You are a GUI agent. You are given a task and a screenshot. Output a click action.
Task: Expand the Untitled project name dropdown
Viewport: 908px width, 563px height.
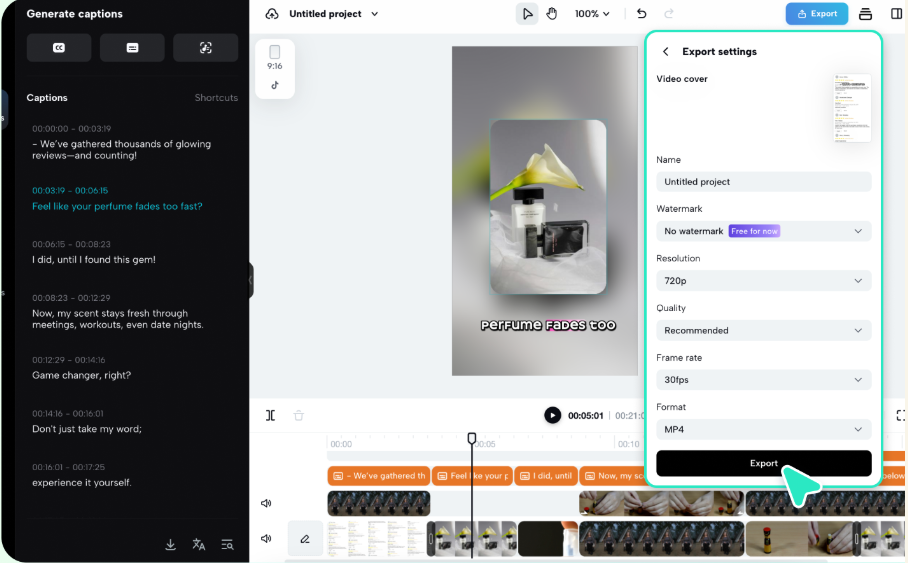pyautogui.click(x=375, y=14)
